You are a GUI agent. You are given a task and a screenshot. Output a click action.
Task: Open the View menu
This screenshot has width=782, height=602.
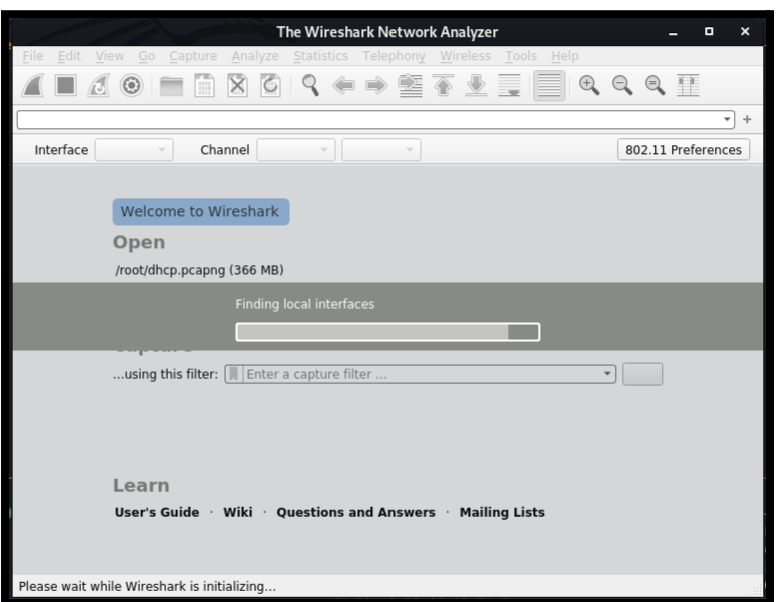(x=110, y=56)
